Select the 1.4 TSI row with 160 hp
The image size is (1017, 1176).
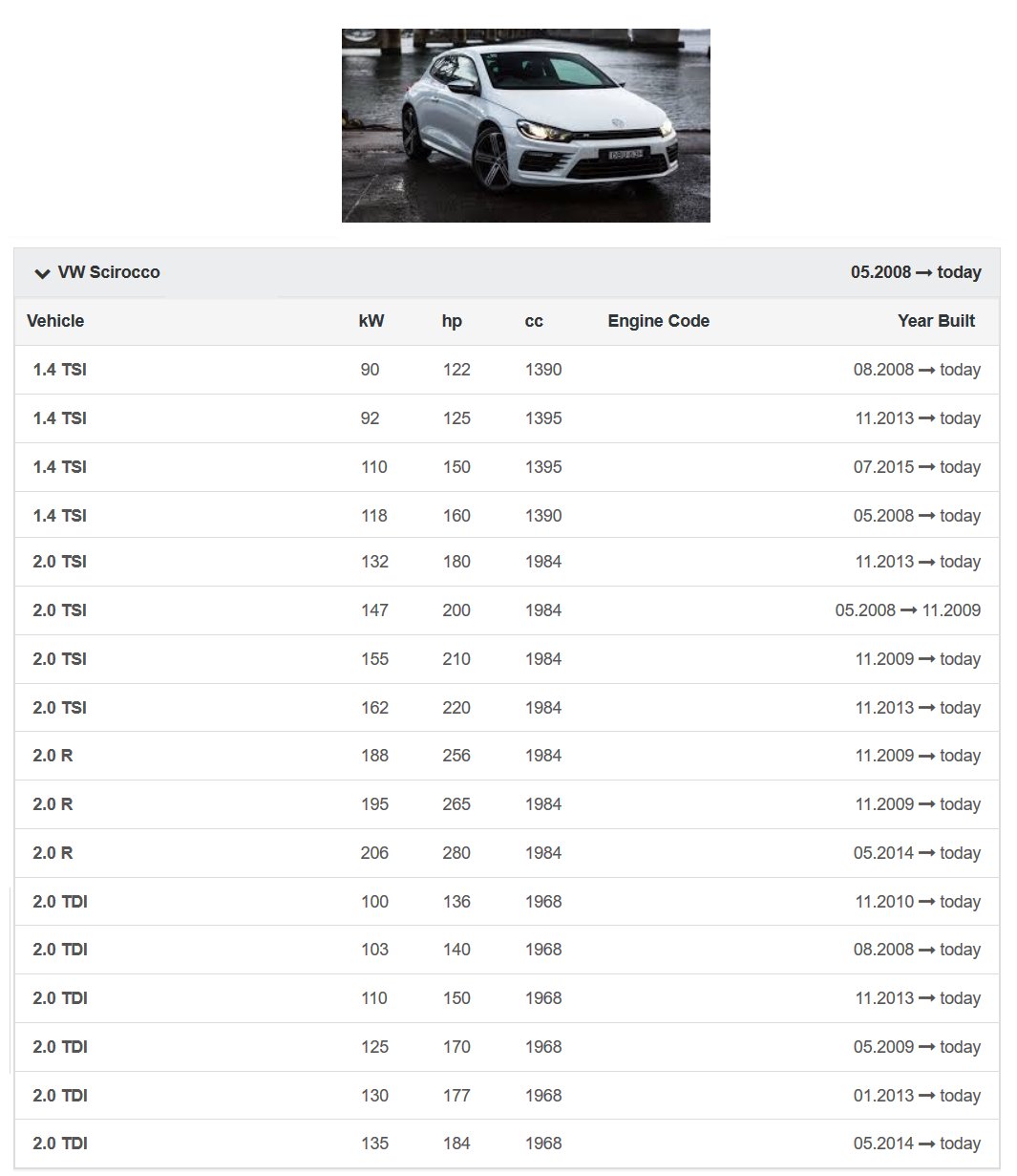507,515
